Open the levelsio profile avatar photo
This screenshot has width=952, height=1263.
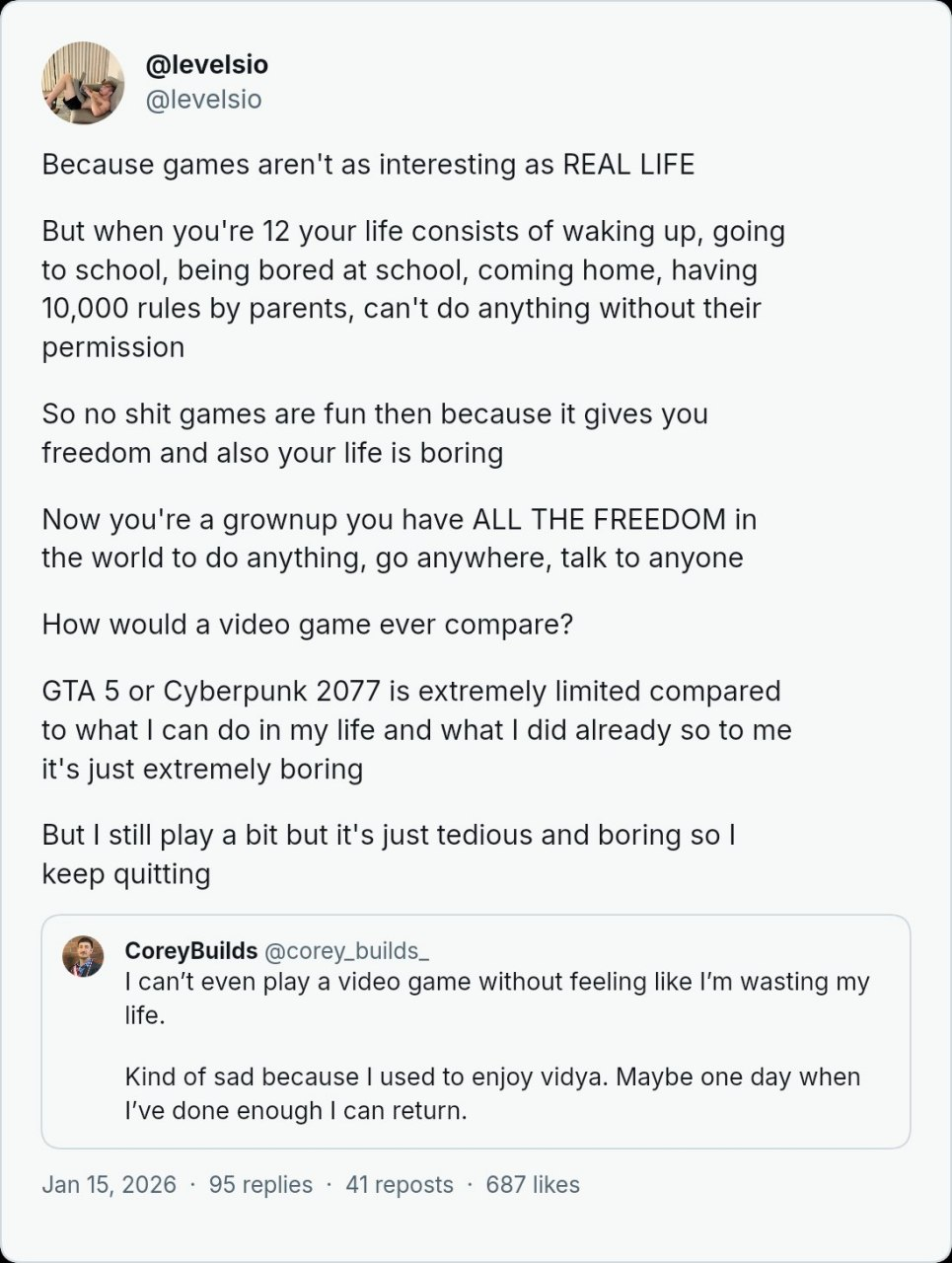click(83, 83)
